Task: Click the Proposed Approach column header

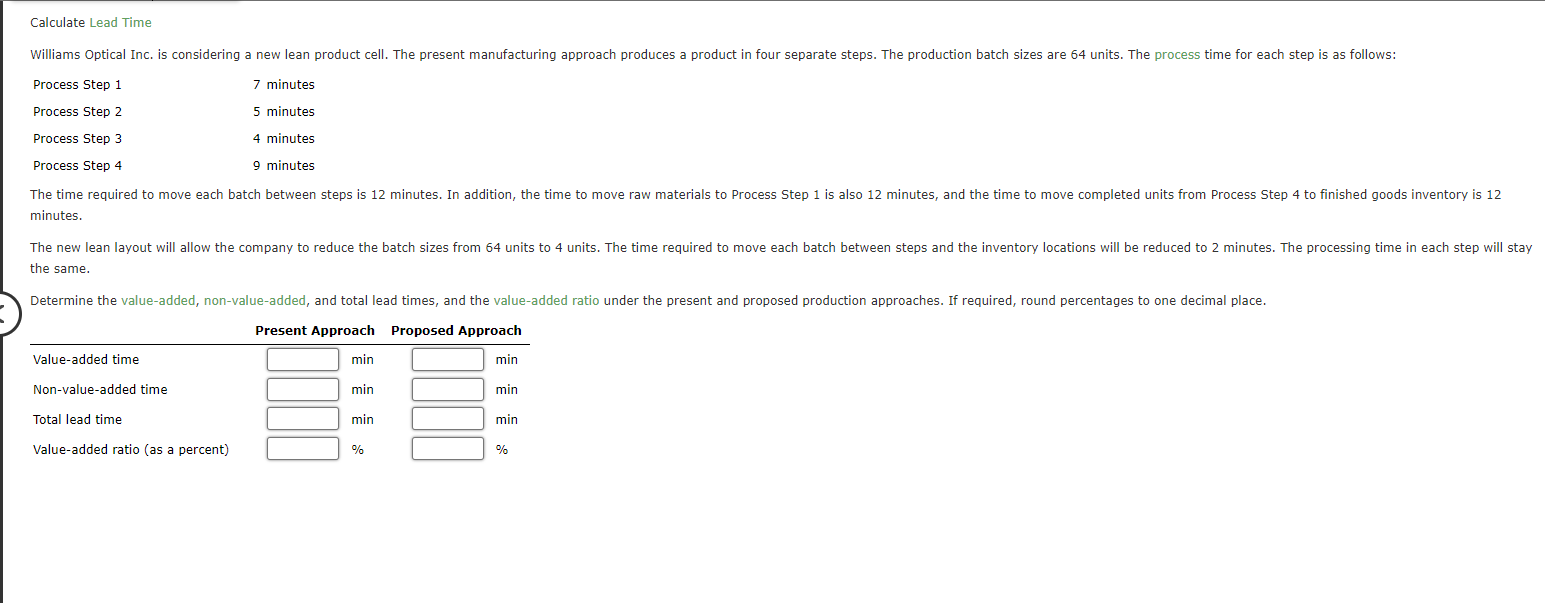Action: 456,330
